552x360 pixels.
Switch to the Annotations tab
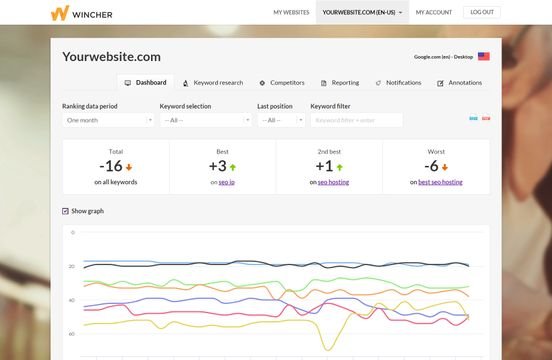459,83
